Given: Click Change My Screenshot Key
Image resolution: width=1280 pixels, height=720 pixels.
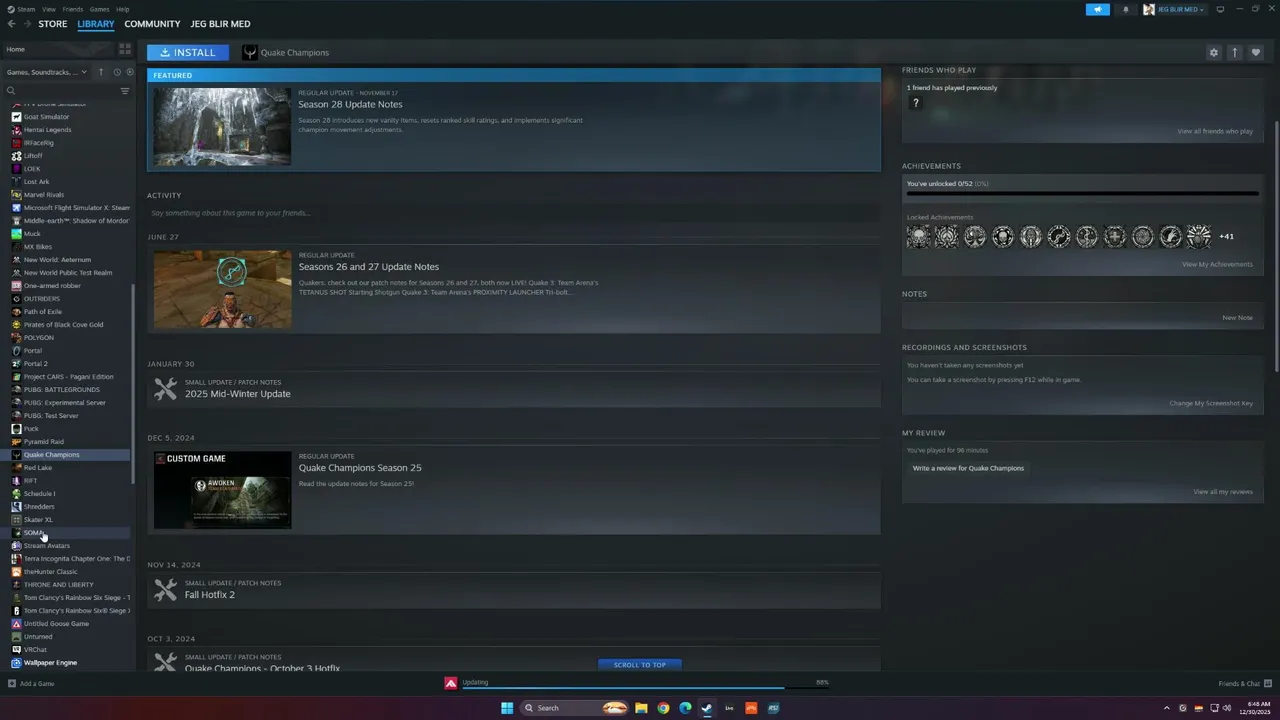Looking at the screenshot, I should pos(1211,403).
